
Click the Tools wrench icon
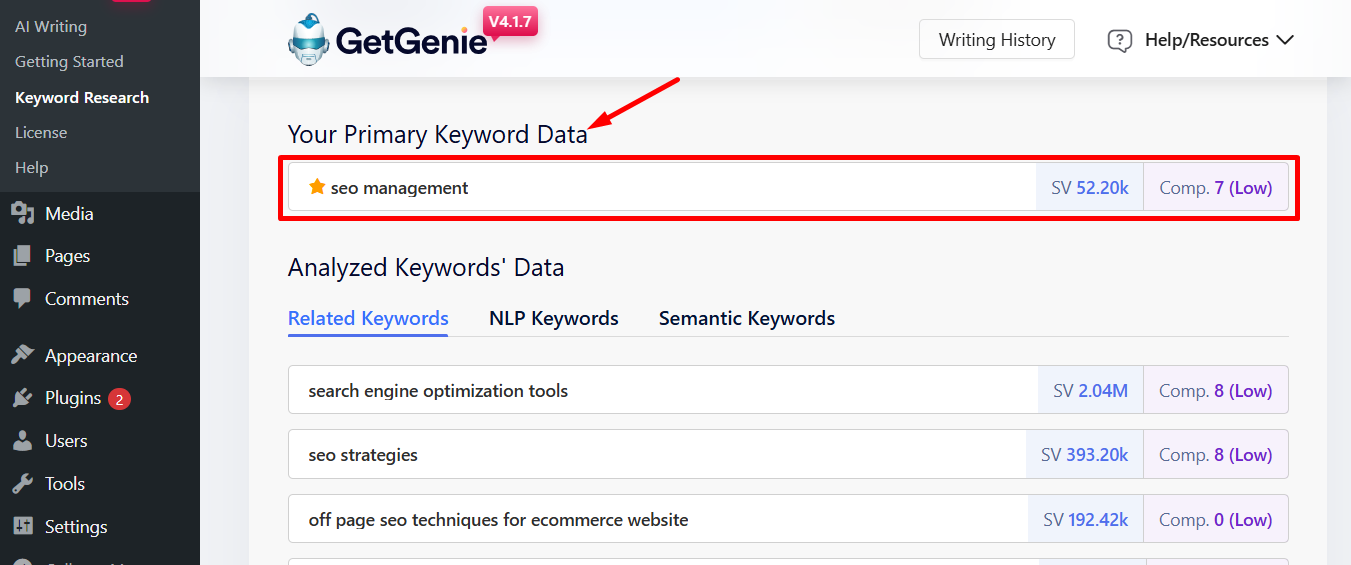point(23,484)
